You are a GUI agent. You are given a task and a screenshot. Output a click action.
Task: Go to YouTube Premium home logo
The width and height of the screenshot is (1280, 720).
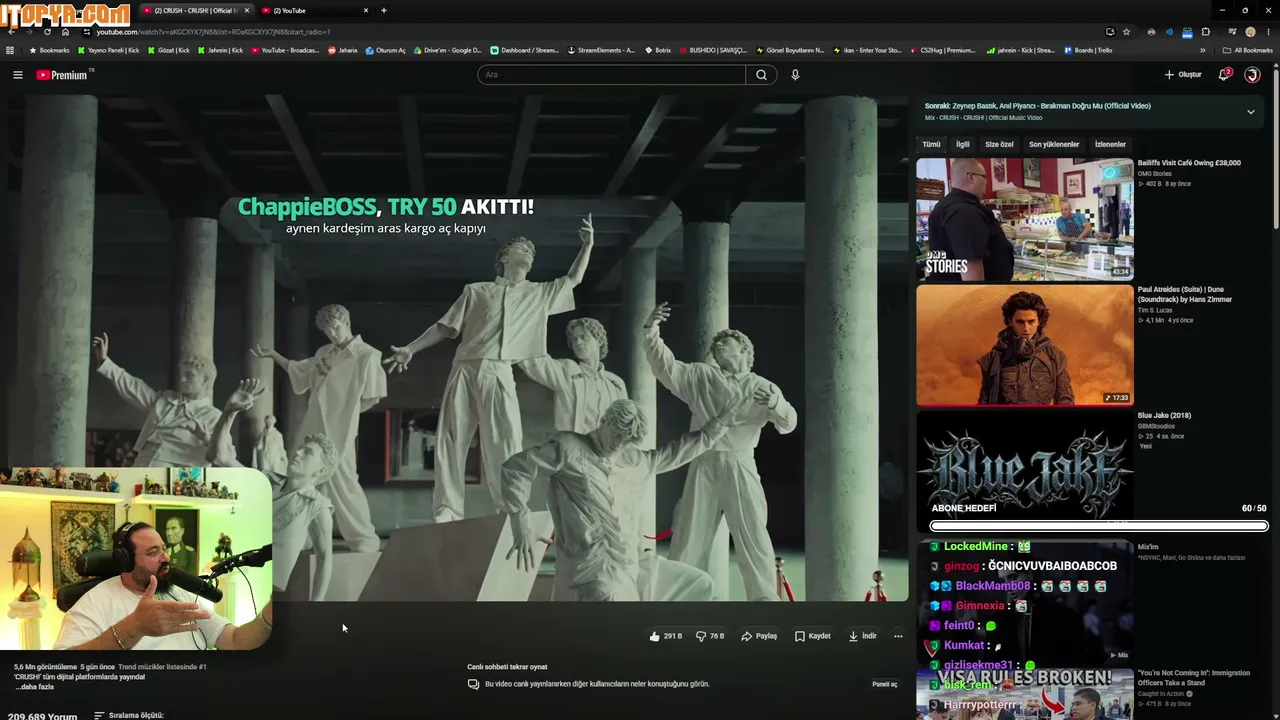point(62,75)
